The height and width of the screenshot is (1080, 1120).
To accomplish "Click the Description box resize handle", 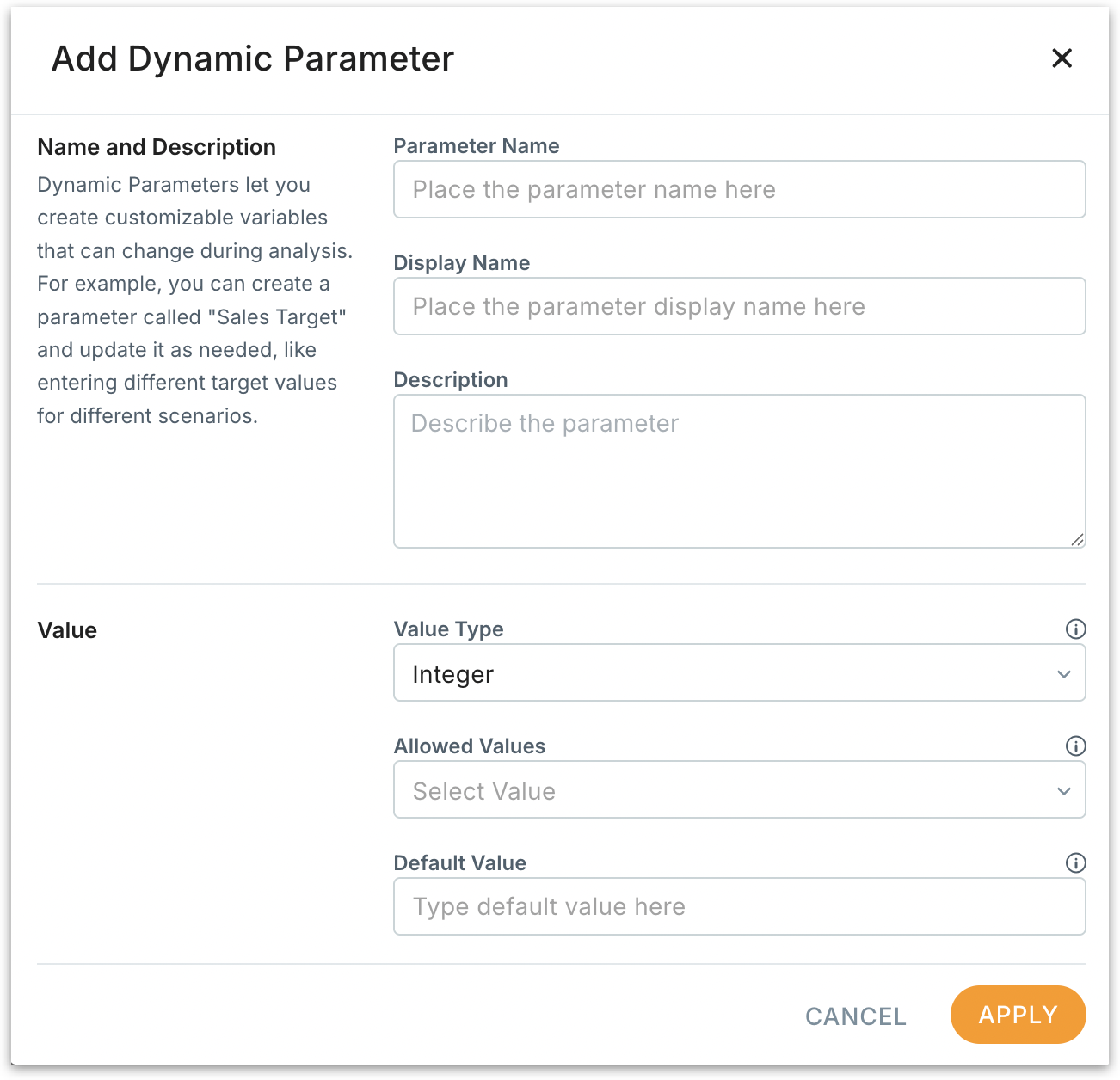I will pos(1077,540).
